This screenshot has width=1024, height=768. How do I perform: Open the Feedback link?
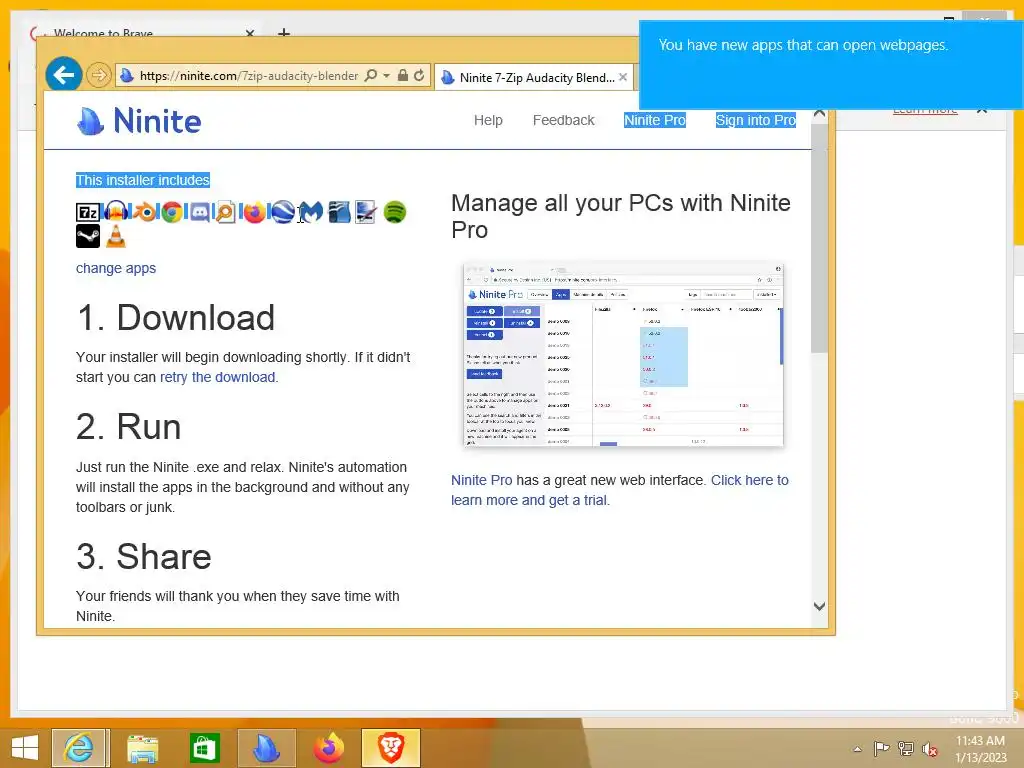point(564,120)
